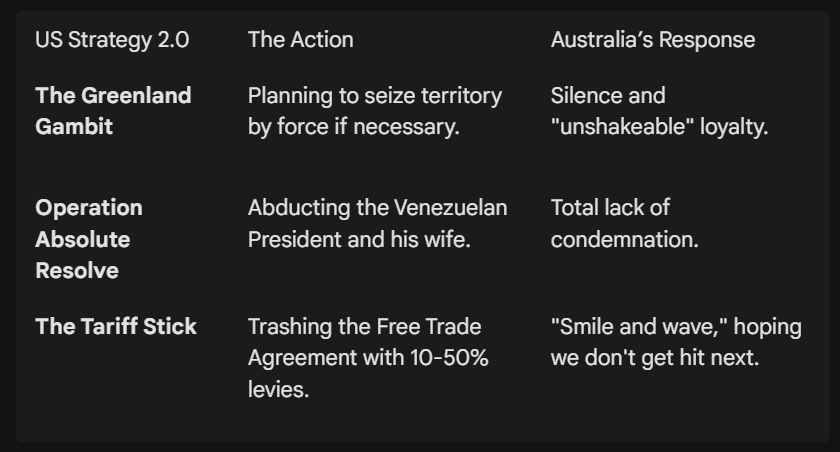This screenshot has width=840, height=452.
Task: Click the word "Venezuelan" in the table
Action: pos(450,207)
